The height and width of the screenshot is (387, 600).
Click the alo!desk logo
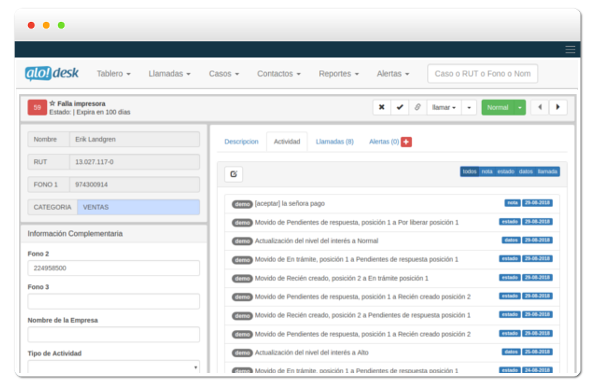click(x=52, y=73)
